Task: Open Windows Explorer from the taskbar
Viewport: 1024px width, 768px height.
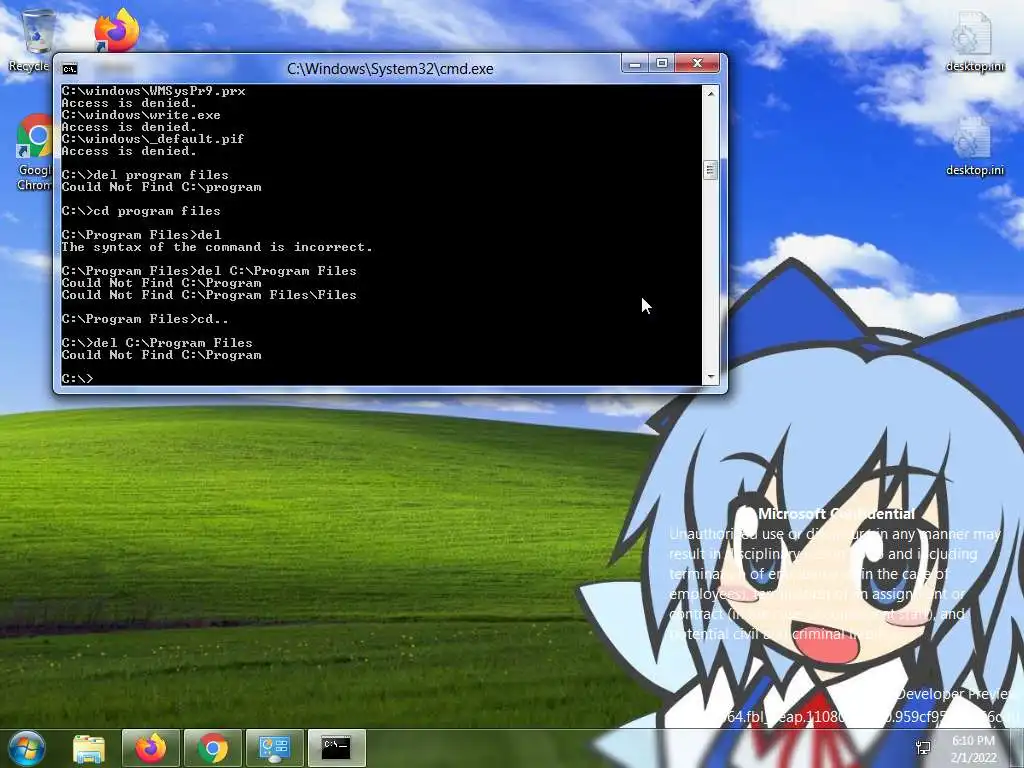Action: click(89, 748)
